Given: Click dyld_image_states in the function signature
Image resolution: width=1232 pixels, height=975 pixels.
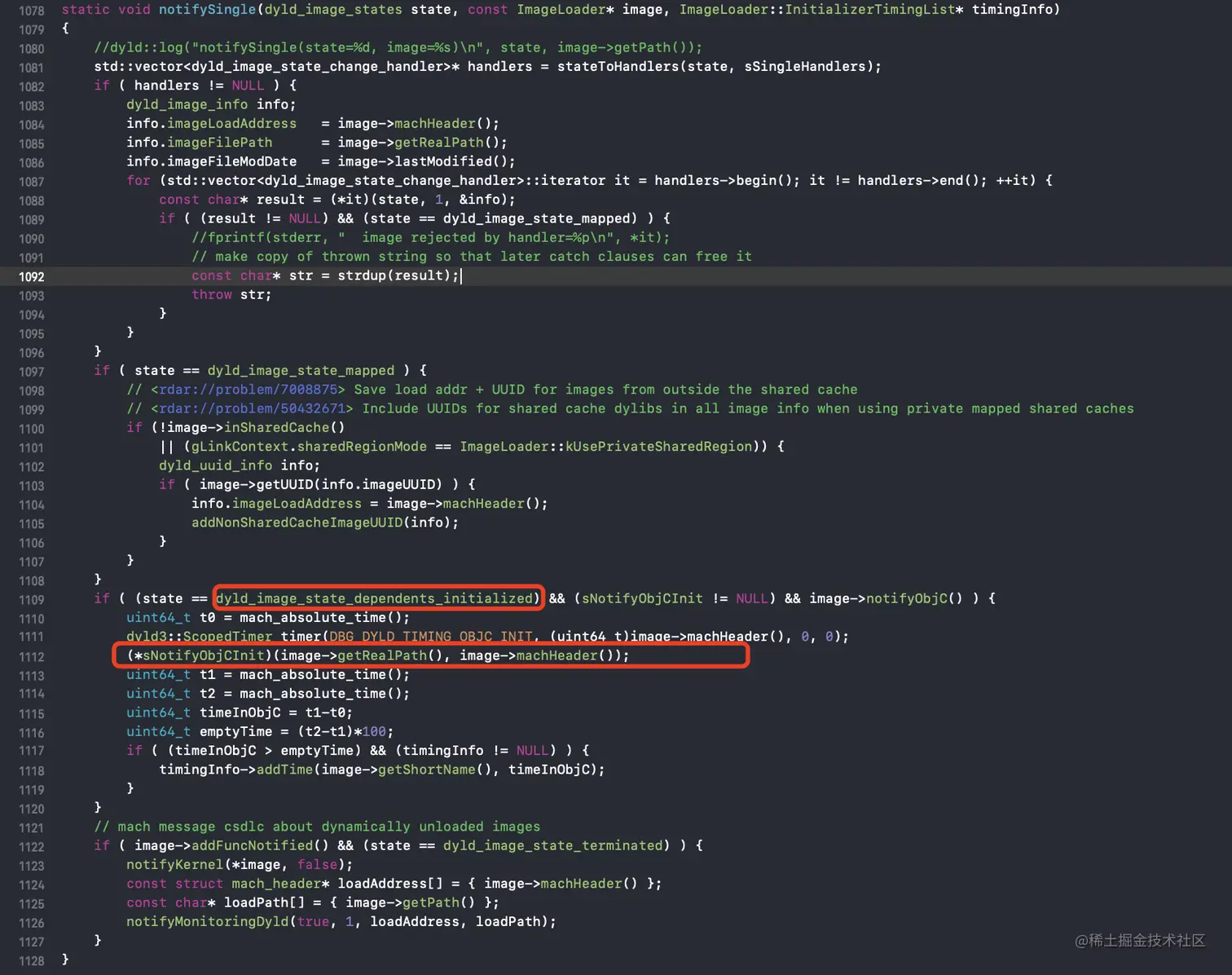Looking at the screenshot, I should [333, 10].
